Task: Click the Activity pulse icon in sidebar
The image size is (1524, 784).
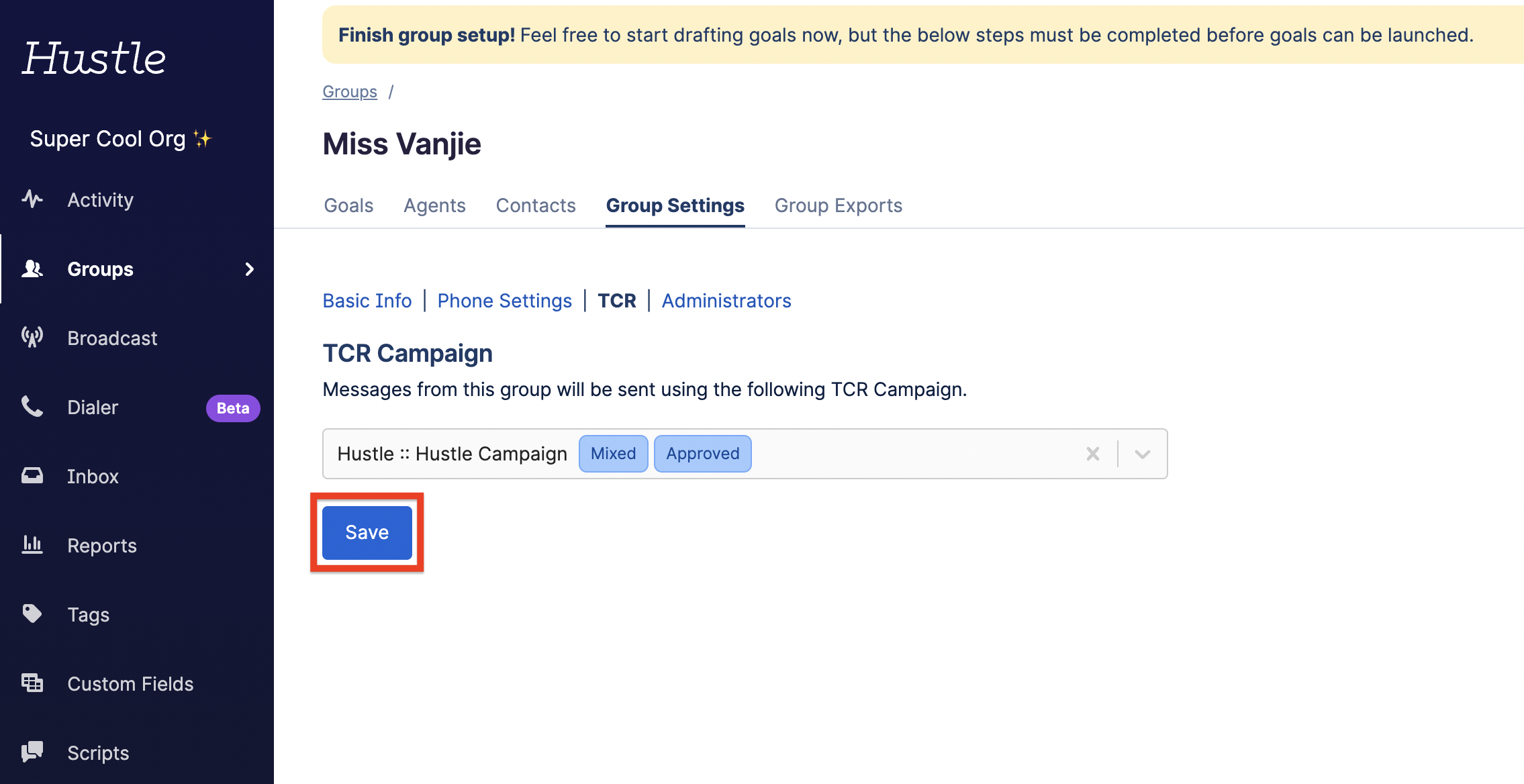Action: point(32,199)
